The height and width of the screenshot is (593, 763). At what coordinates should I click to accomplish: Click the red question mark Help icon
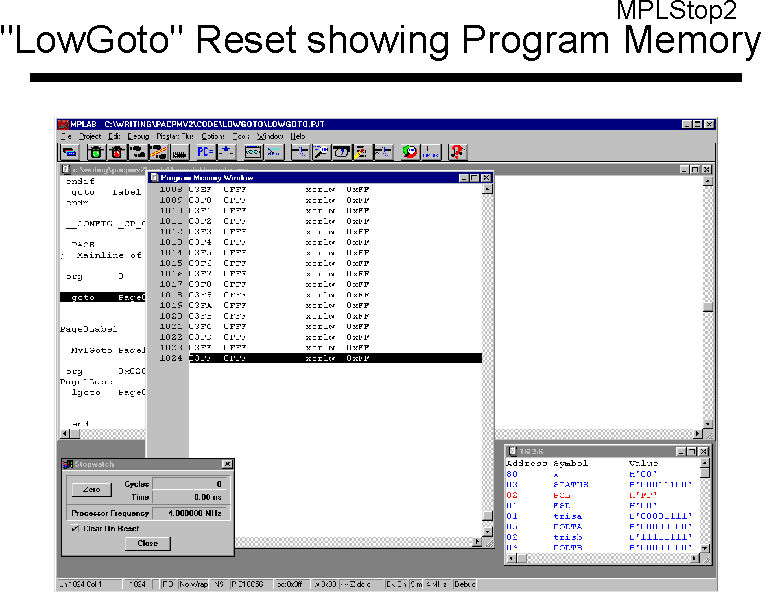(457, 152)
